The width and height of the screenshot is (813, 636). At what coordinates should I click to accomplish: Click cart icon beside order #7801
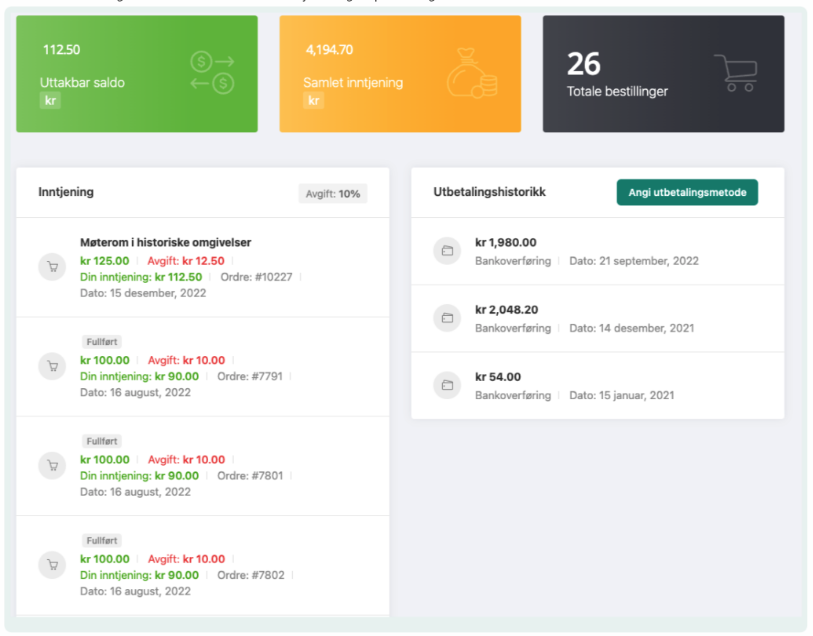(x=51, y=466)
